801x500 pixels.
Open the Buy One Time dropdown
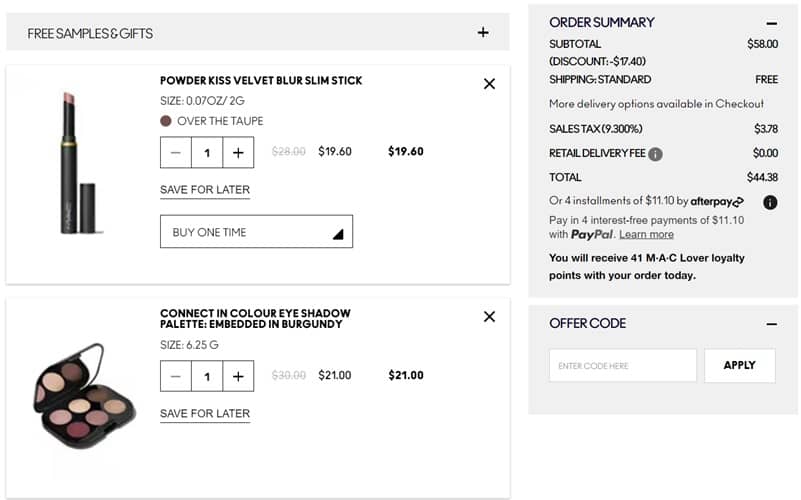pyautogui.click(x=256, y=232)
